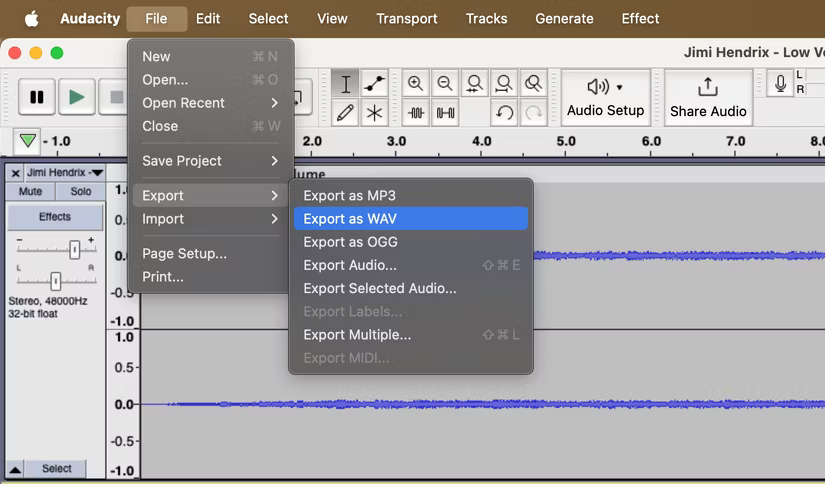Select the Selection (I-beam) tool
This screenshot has width=825, height=484.
pyautogui.click(x=345, y=84)
